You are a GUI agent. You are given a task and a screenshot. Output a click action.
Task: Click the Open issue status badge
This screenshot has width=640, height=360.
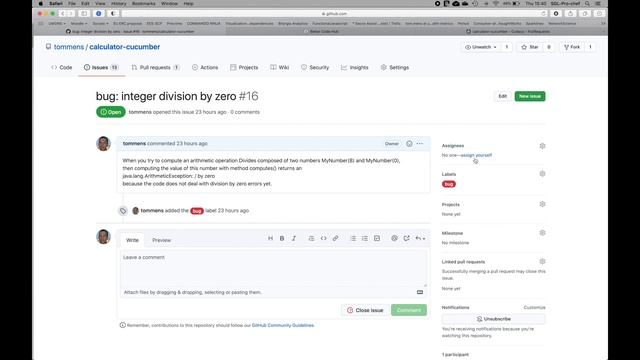click(x=111, y=112)
